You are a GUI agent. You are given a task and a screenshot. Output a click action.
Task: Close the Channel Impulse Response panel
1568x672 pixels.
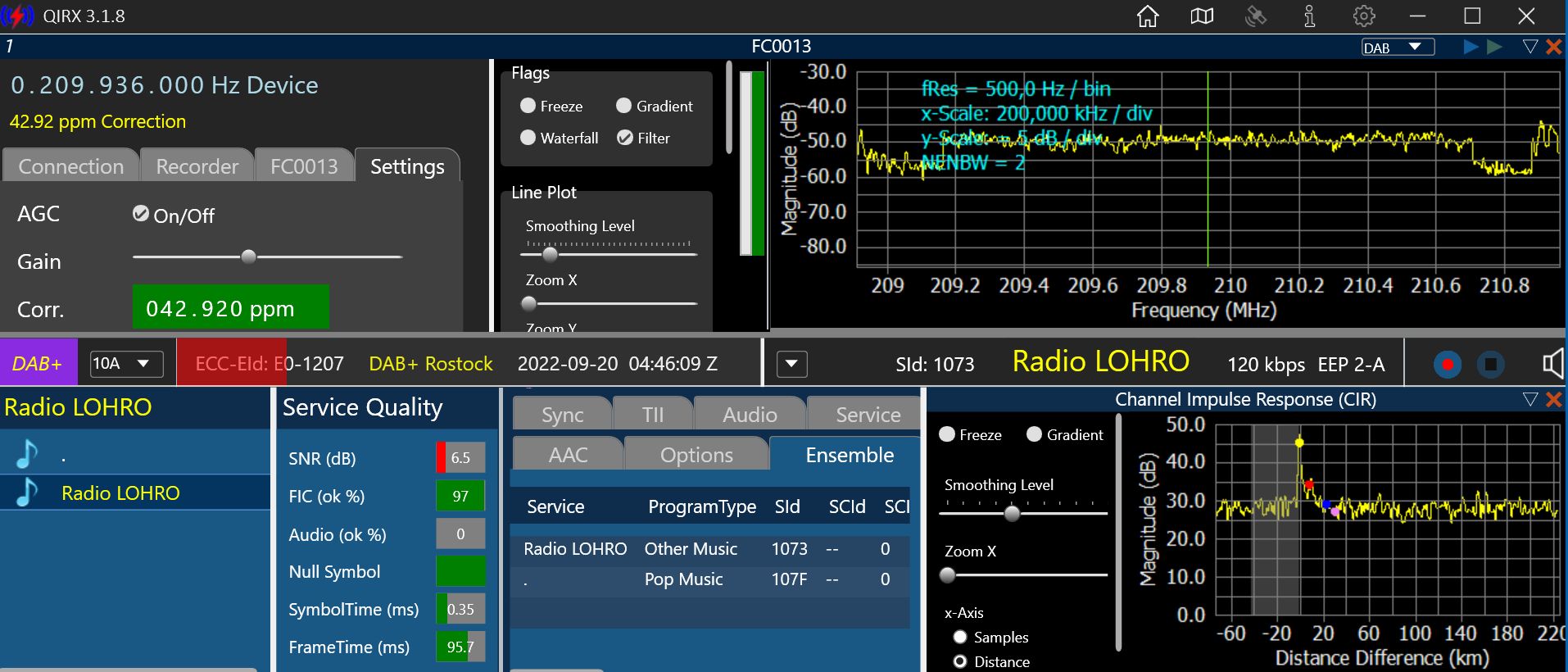click(1553, 399)
